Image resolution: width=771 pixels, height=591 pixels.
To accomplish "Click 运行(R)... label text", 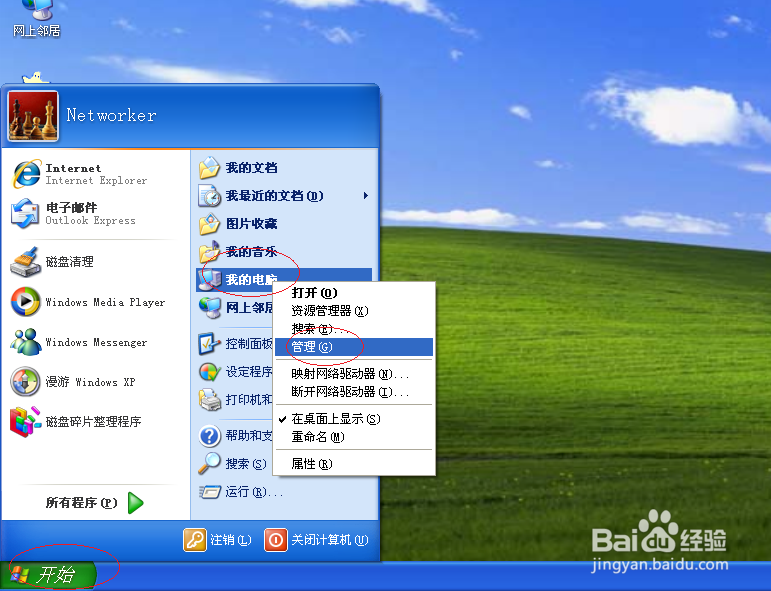I will [x=254, y=492].
